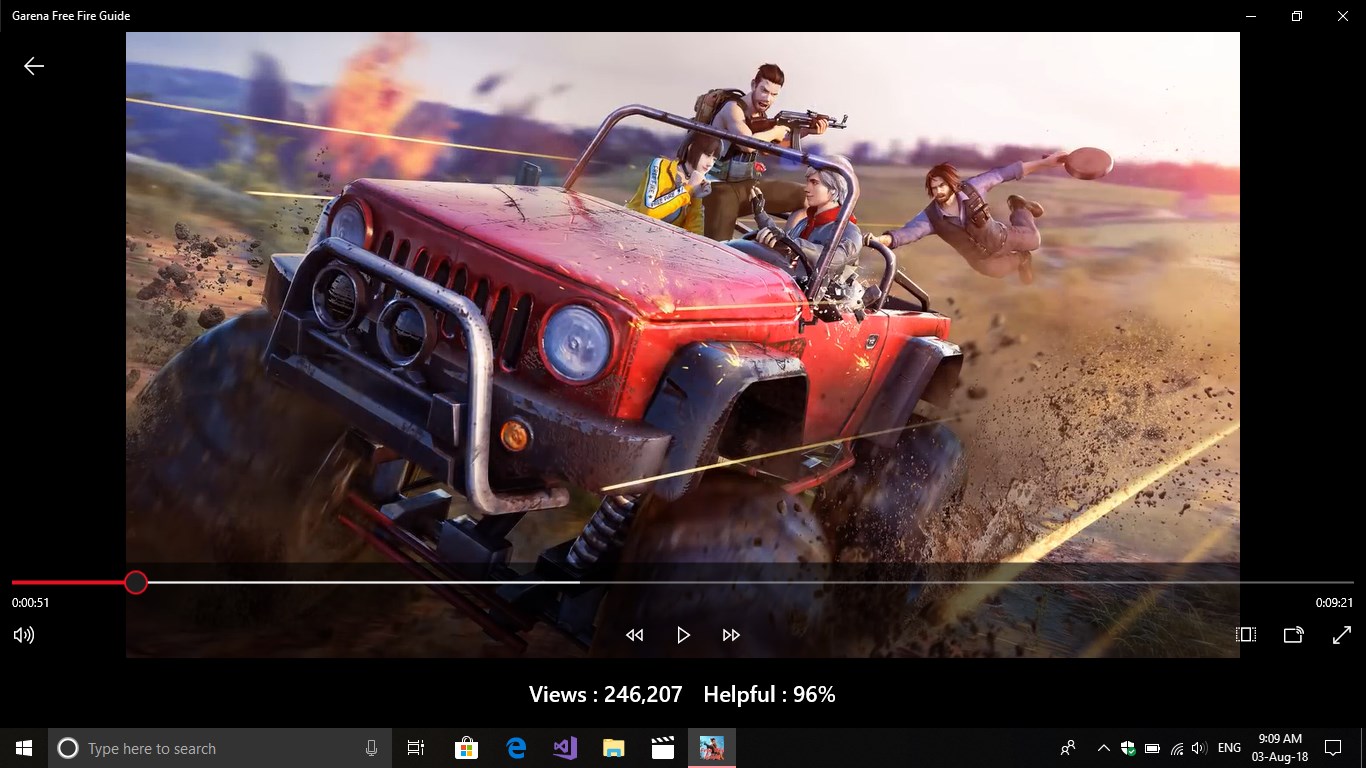Fast forward the video

(731, 635)
